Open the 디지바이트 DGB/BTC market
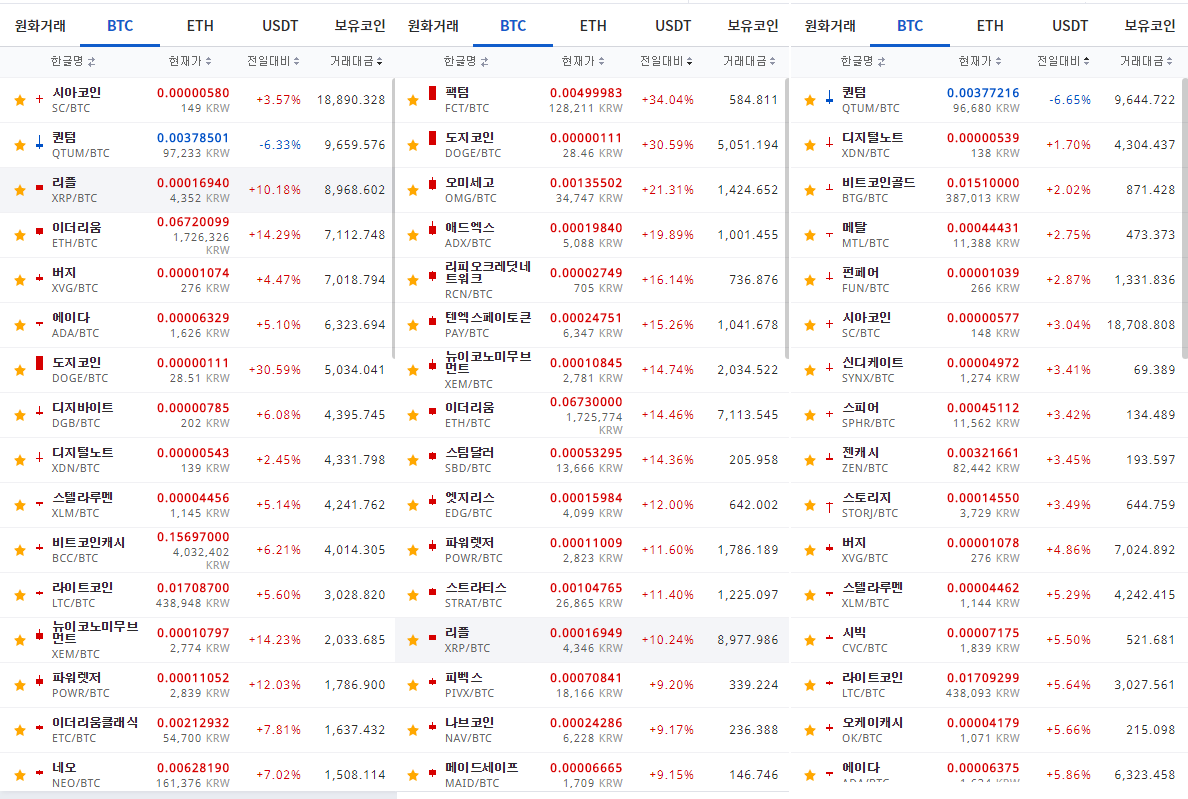This screenshot has height=799, width=1188. (x=197, y=415)
